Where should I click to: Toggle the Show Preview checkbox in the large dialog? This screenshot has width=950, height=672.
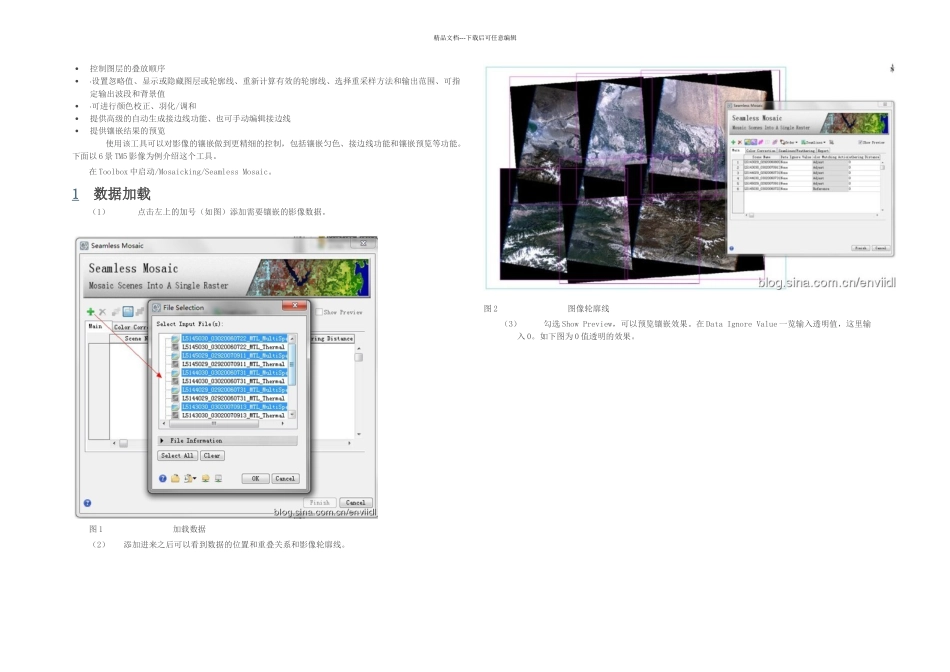tap(319, 312)
